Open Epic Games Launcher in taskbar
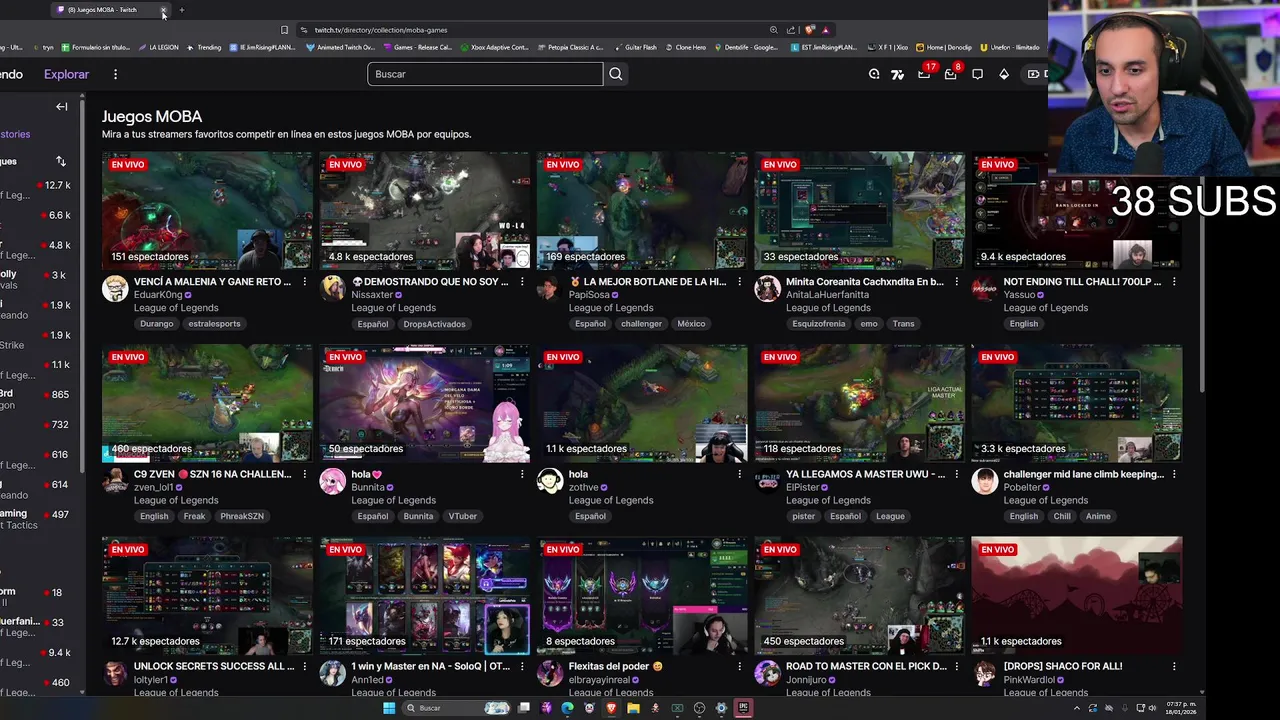Viewport: 1280px width, 720px height. tap(743, 708)
